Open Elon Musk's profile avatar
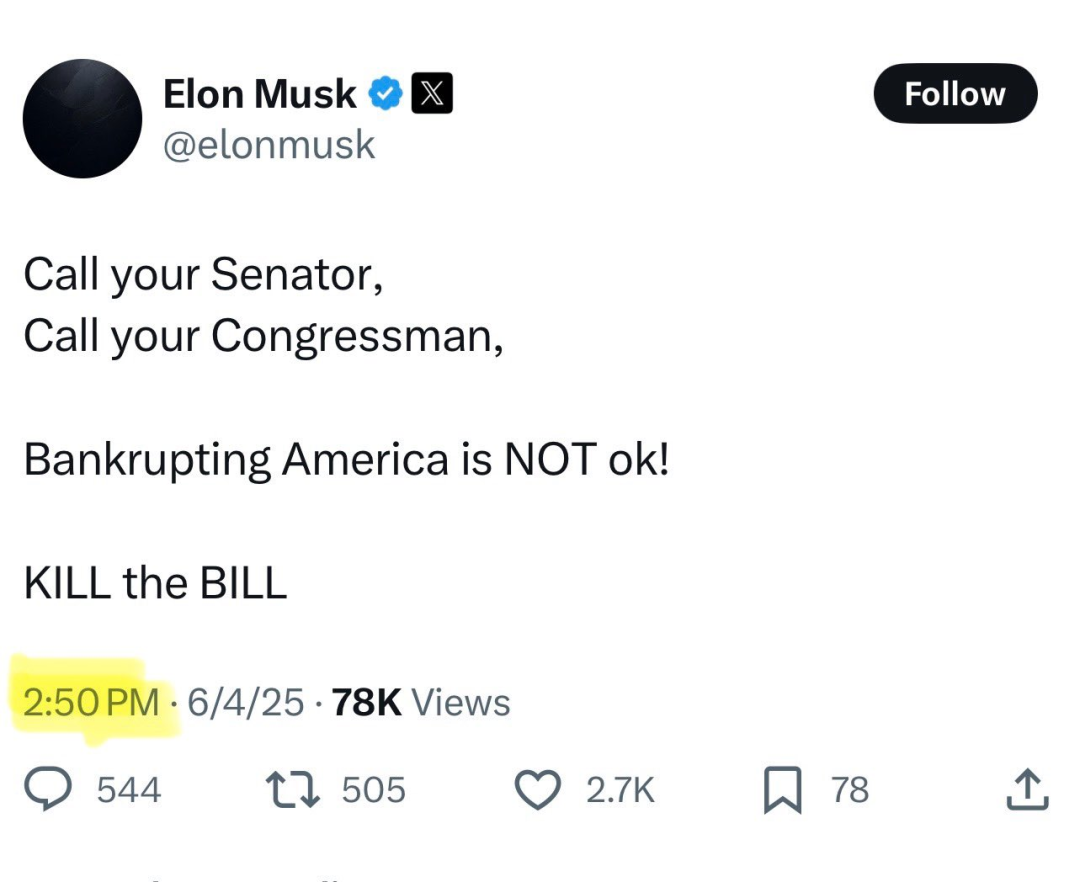 [82, 118]
